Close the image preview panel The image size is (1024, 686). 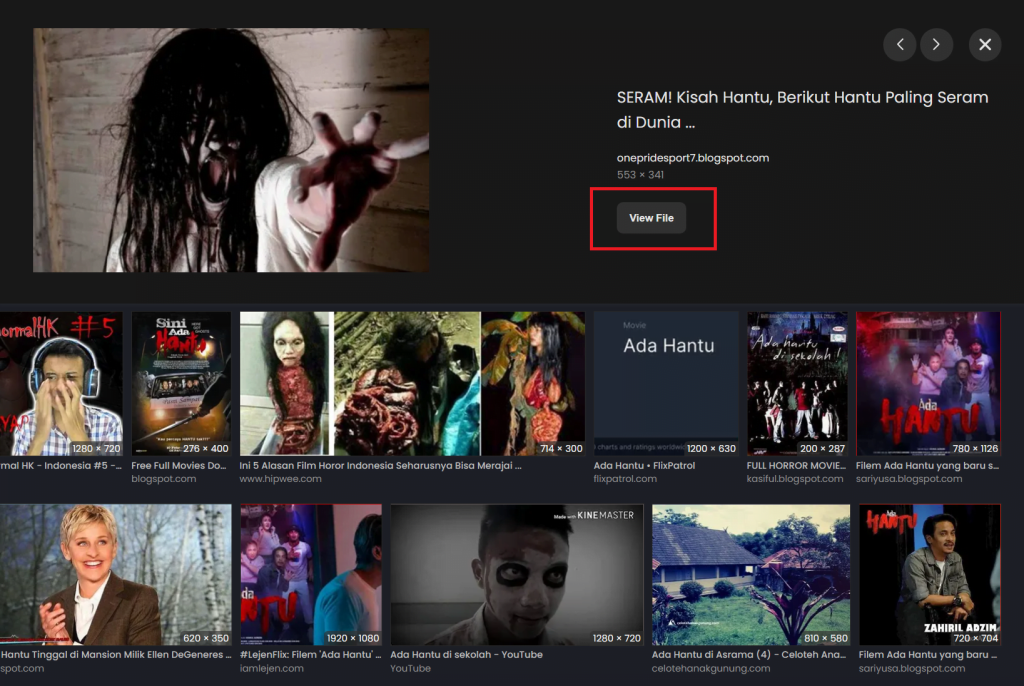985,45
